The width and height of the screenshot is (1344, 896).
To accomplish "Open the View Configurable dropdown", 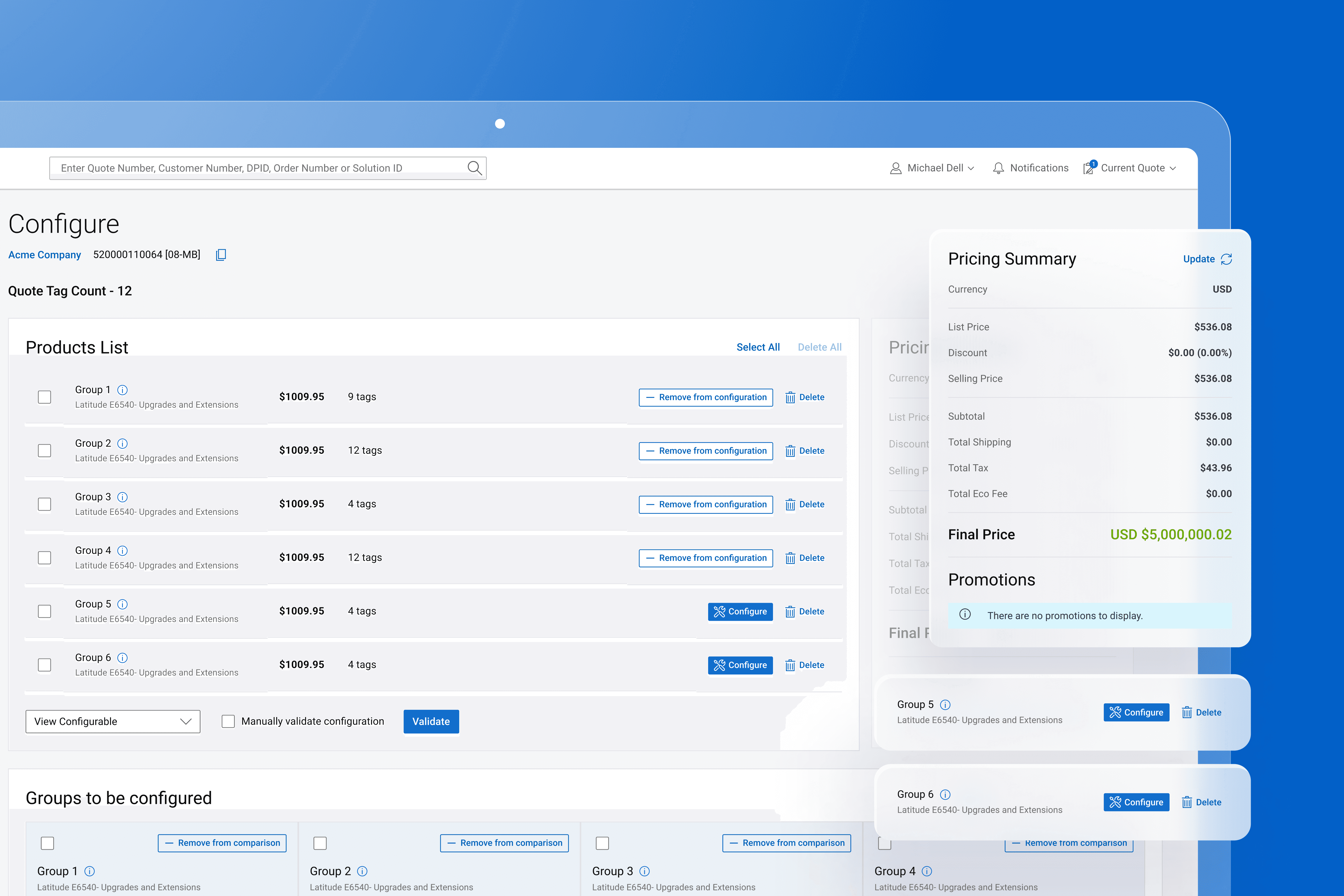I will coord(113,721).
